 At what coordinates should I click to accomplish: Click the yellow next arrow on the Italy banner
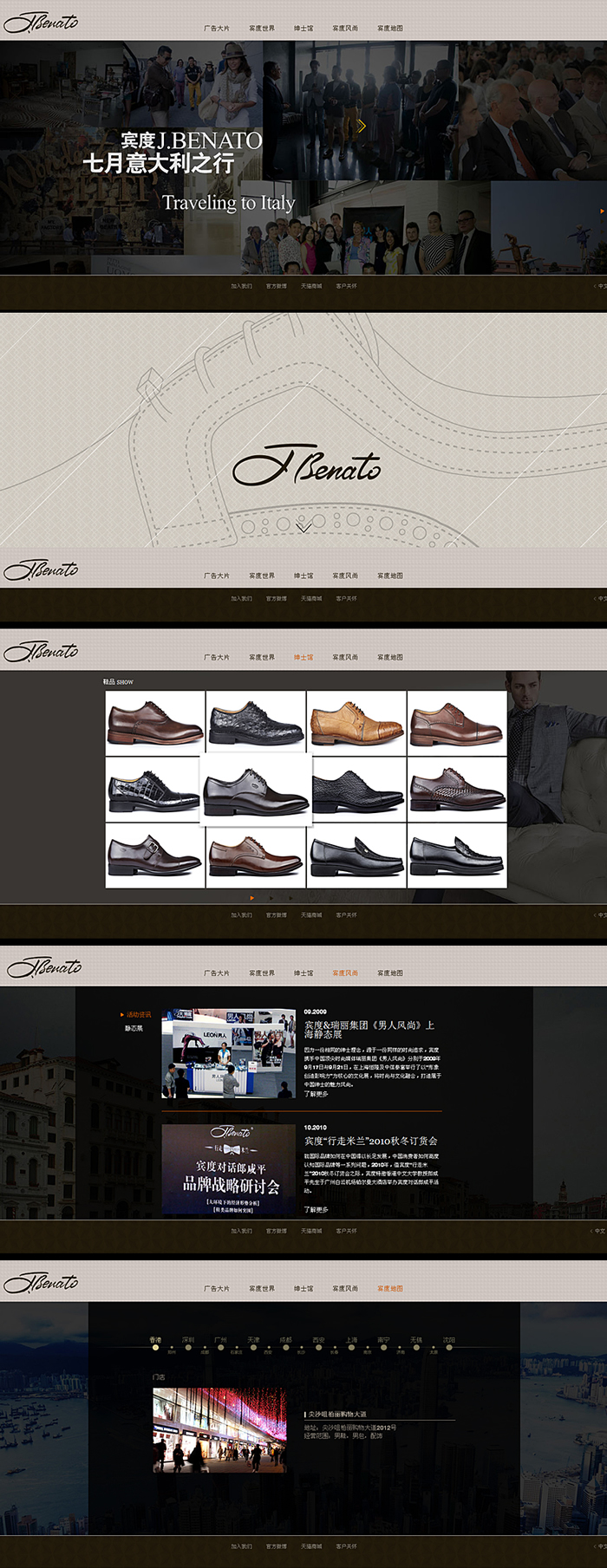click(362, 127)
